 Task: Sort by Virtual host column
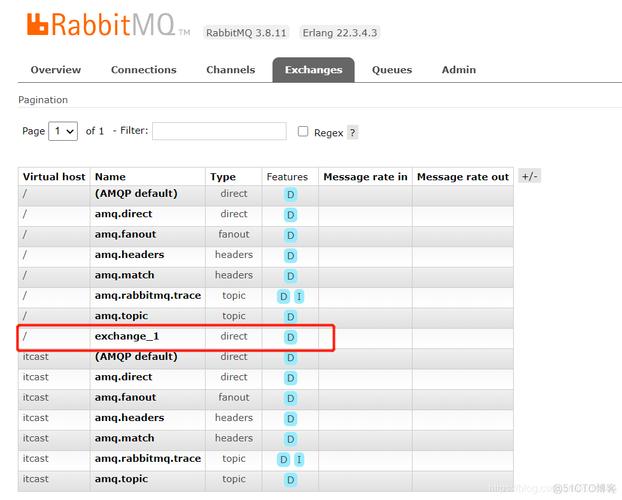coord(54,177)
